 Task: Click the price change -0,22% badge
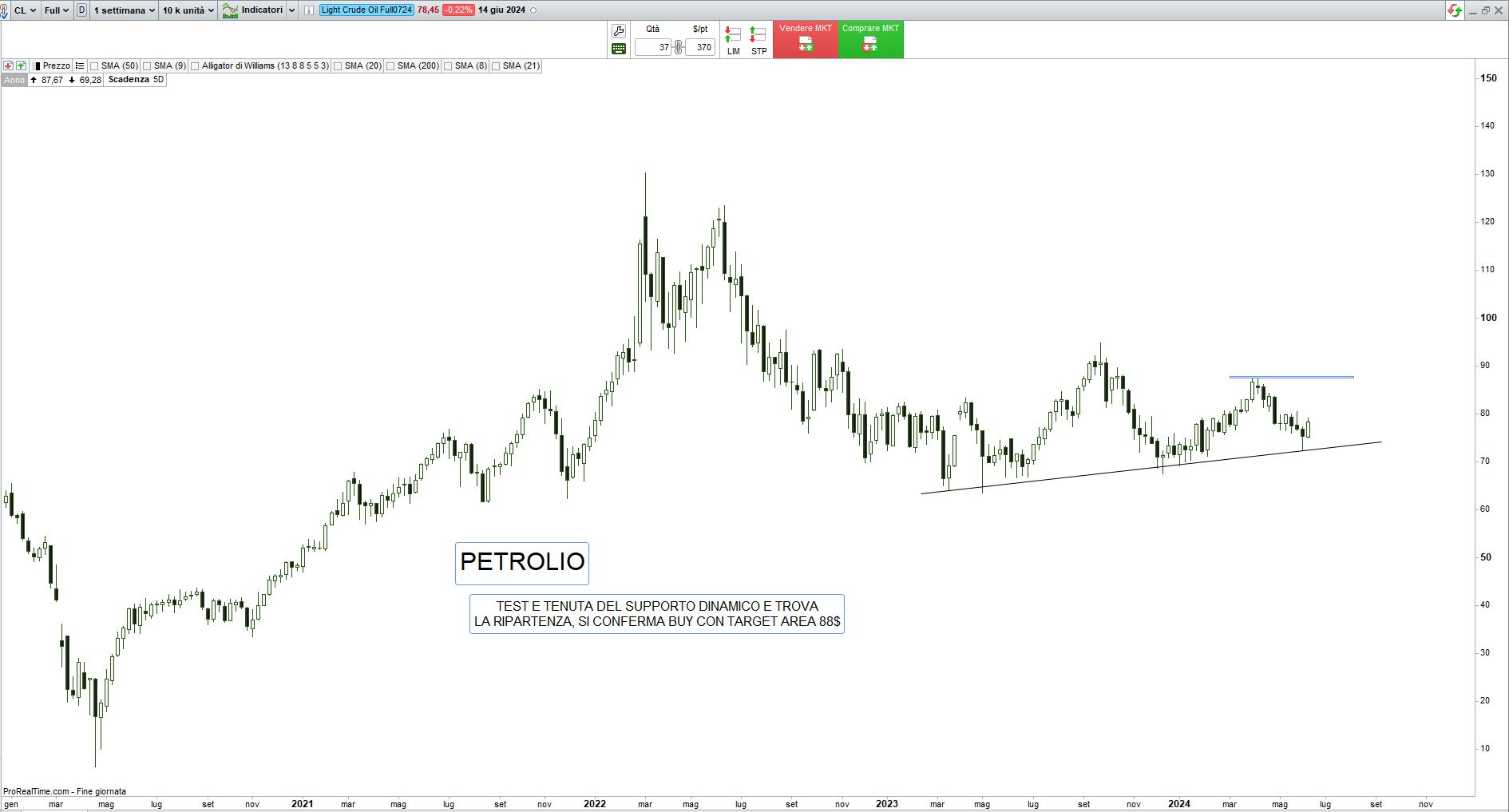458,10
